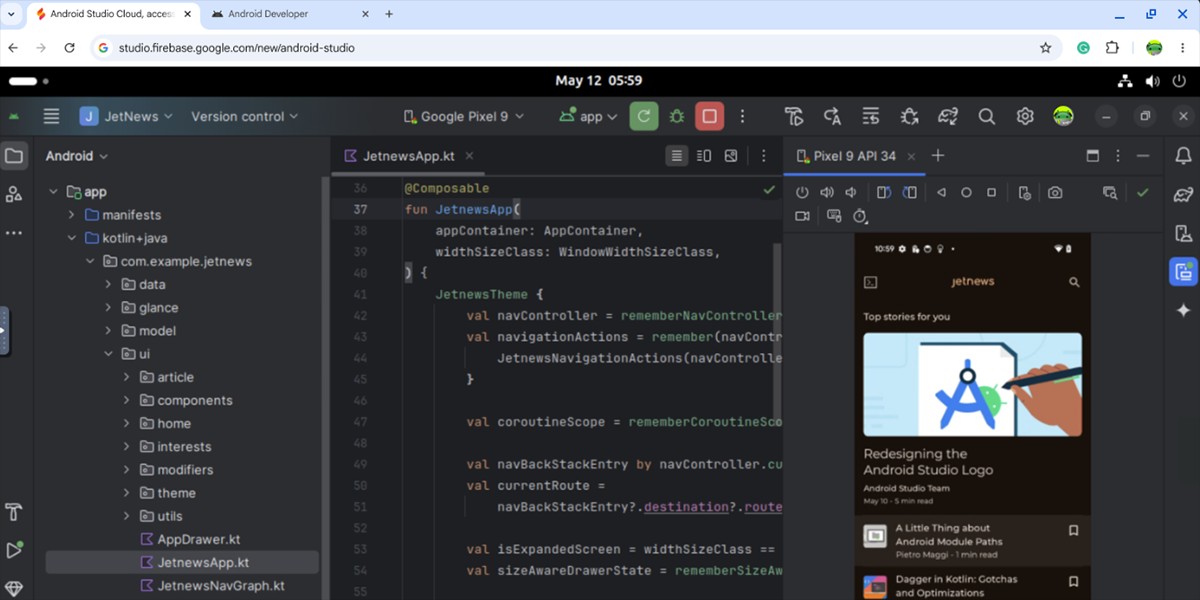Expand the article package
Viewport: 1200px width, 600px height.
coord(126,377)
